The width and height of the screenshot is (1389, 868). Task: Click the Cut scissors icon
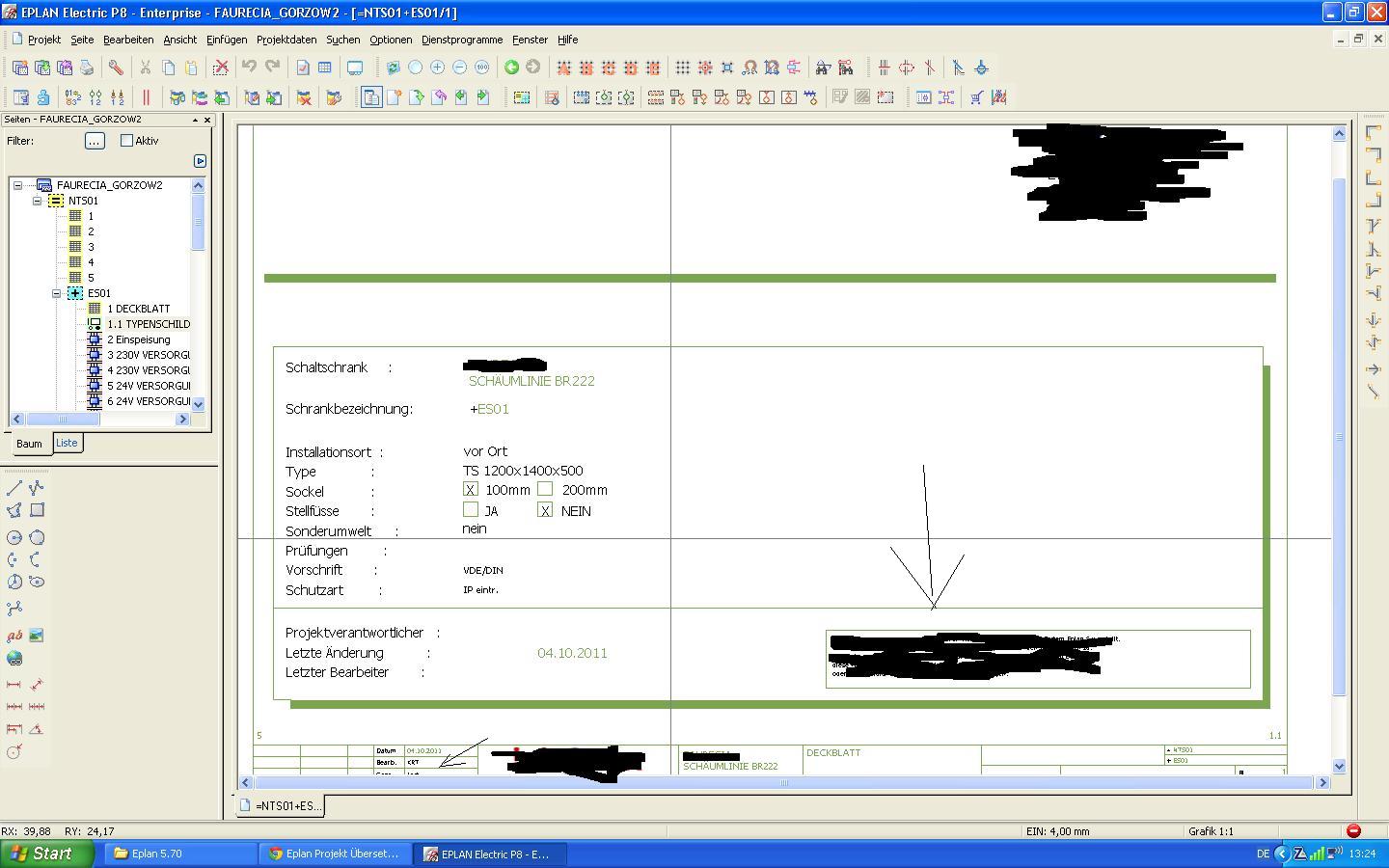[x=146, y=68]
